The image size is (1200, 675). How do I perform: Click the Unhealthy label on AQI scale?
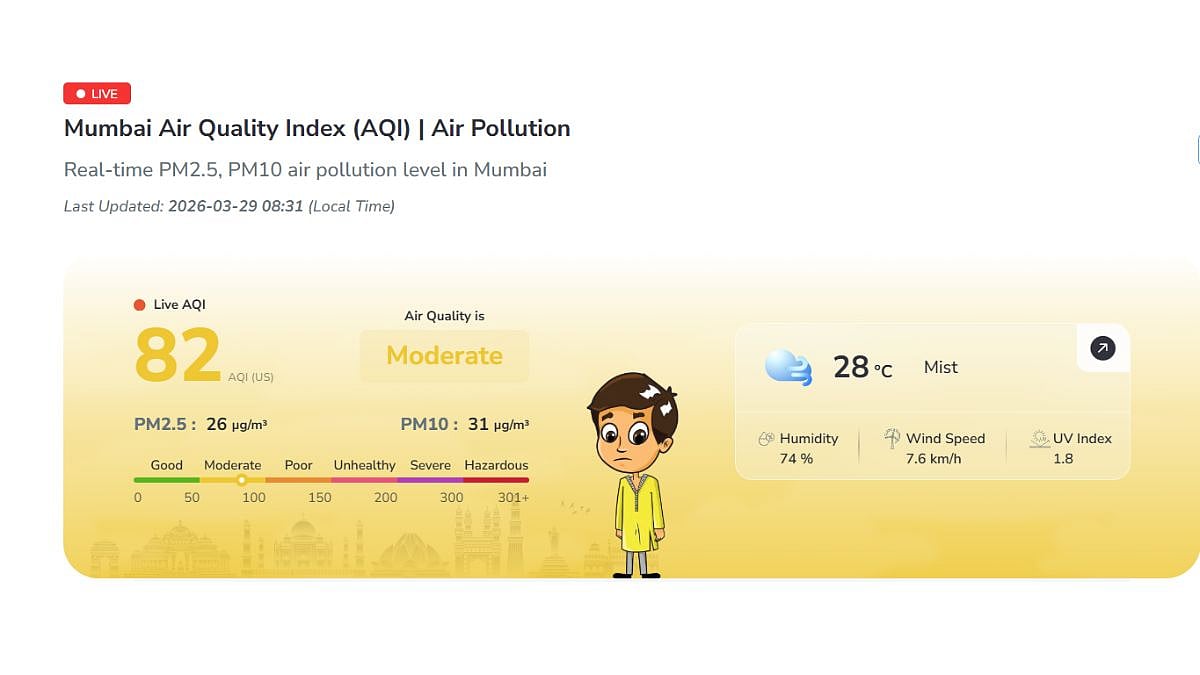(x=364, y=465)
